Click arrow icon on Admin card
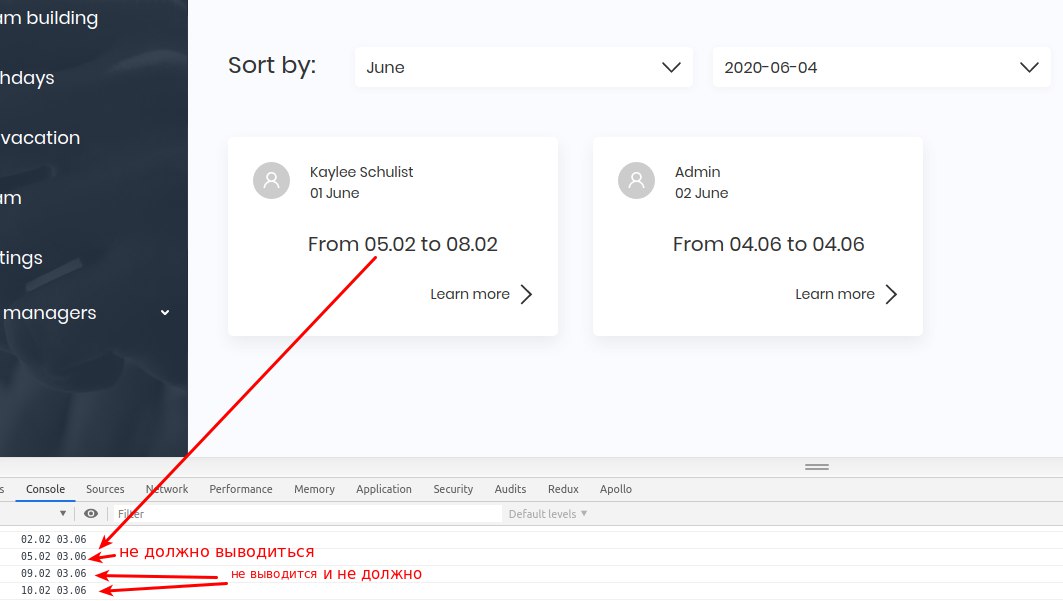Screen dimensions: 1063x601 (x=891, y=294)
